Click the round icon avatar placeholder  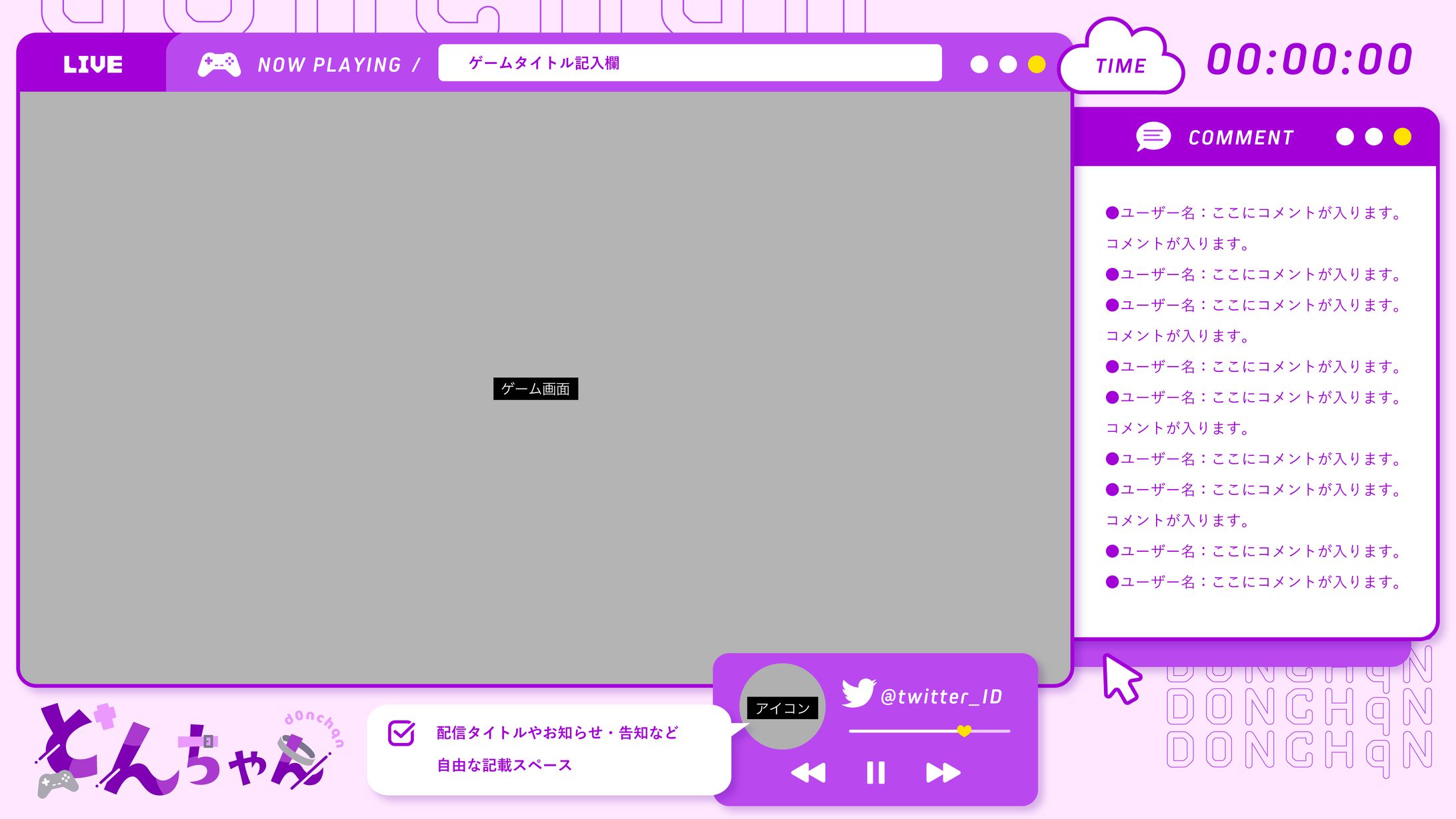click(783, 707)
